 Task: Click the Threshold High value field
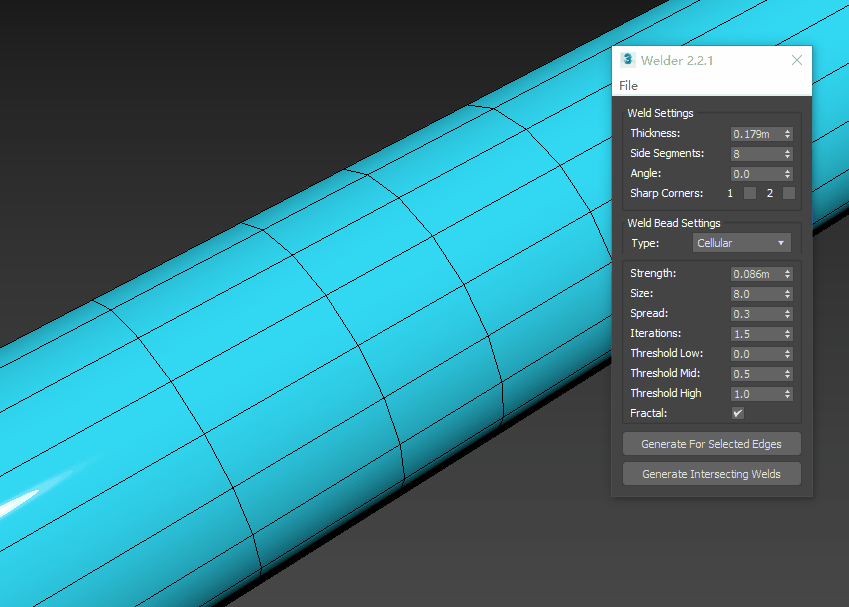pos(756,394)
